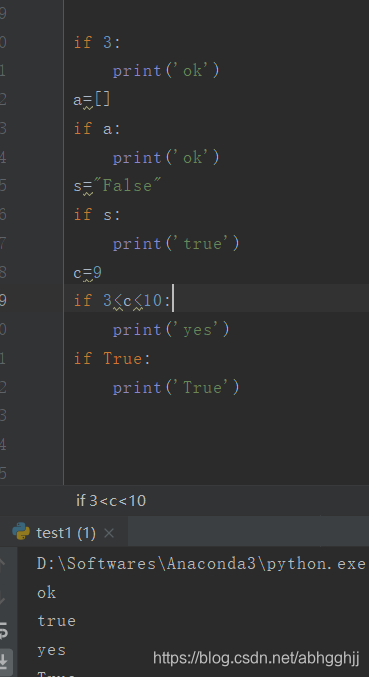This screenshot has width=369, height=677.
Task: Click the 'yes' console output line
Action: [x=52, y=650]
